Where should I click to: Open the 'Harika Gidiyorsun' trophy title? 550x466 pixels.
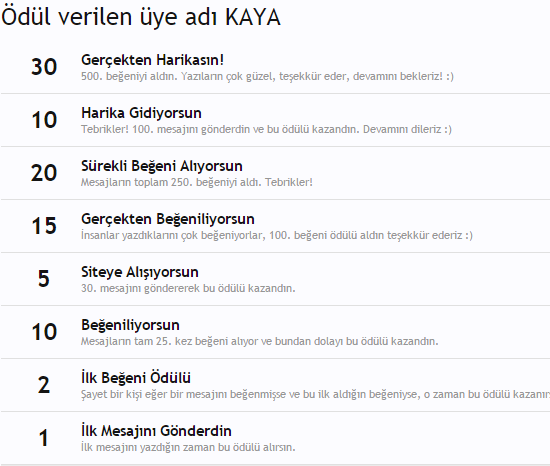click(141, 113)
